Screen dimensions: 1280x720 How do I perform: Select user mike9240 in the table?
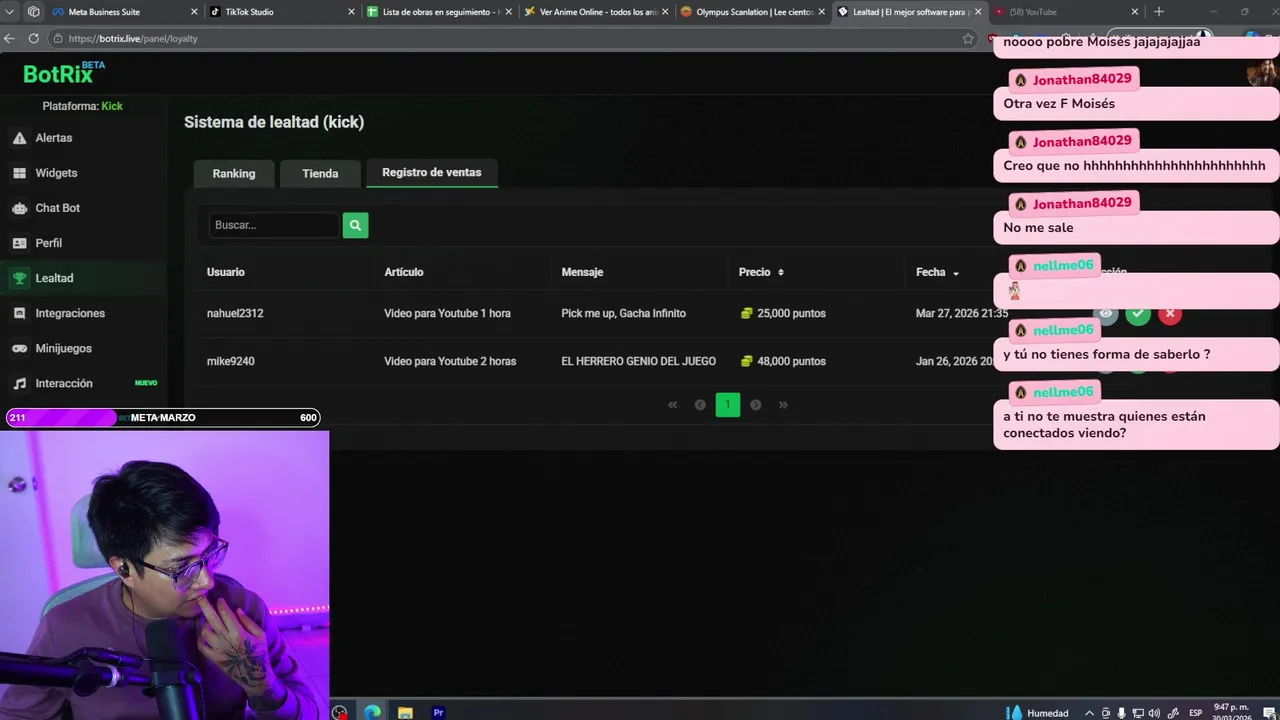coord(231,361)
